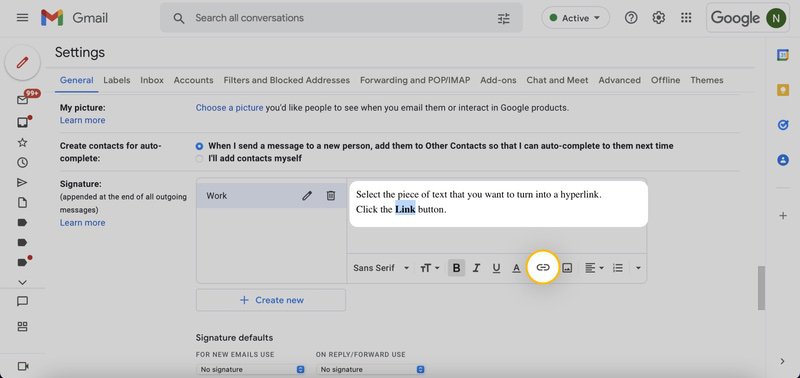Viewport: 800px width, 378px height.
Task: Expand the side panel chevron
Action: point(783,361)
